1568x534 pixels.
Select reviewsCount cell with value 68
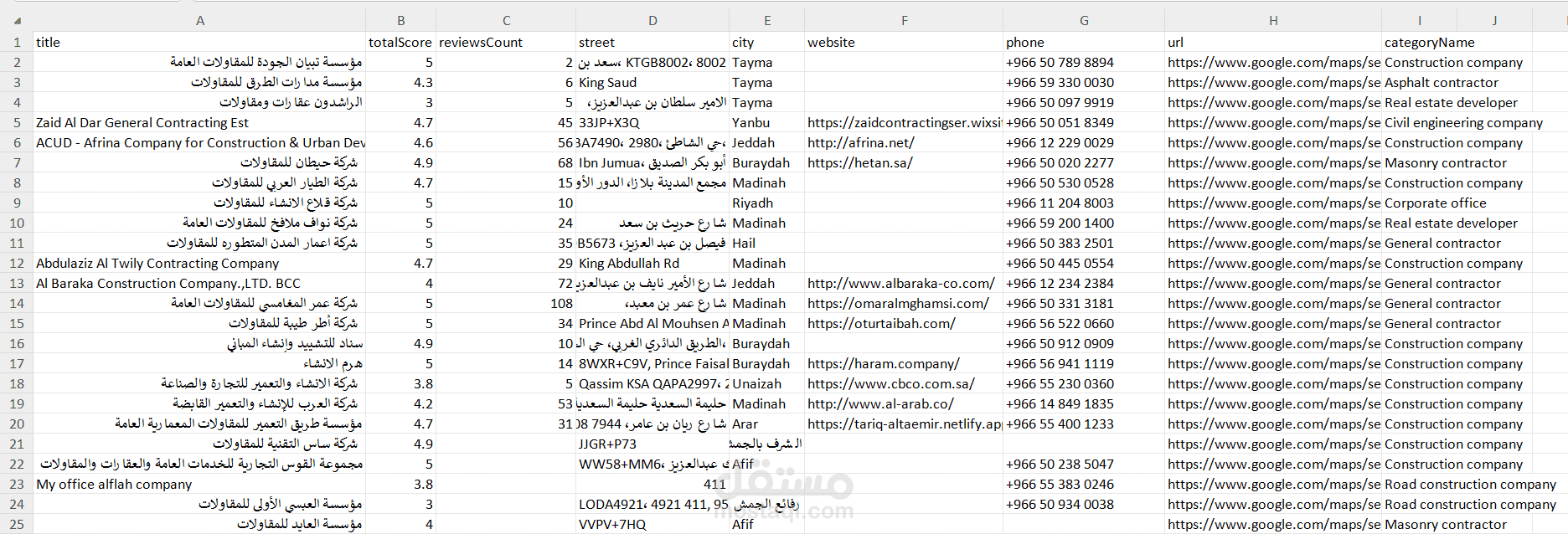coord(506,162)
